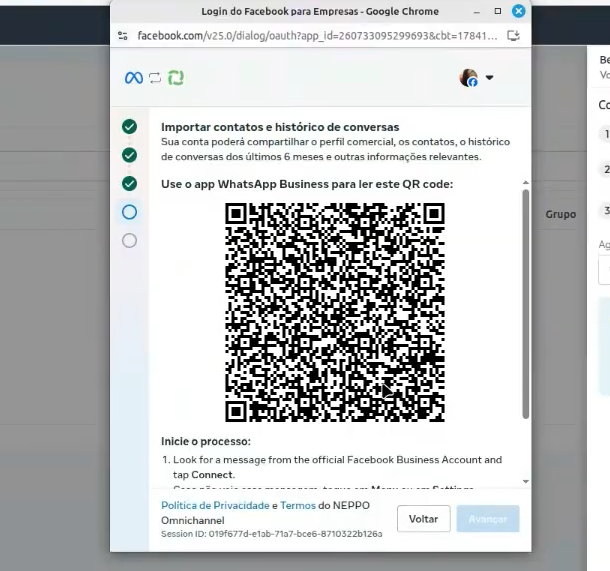Image resolution: width=610 pixels, height=571 pixels.
Task: Open the account switcher dropdown arrow
Action: click(x=489, y=77)
